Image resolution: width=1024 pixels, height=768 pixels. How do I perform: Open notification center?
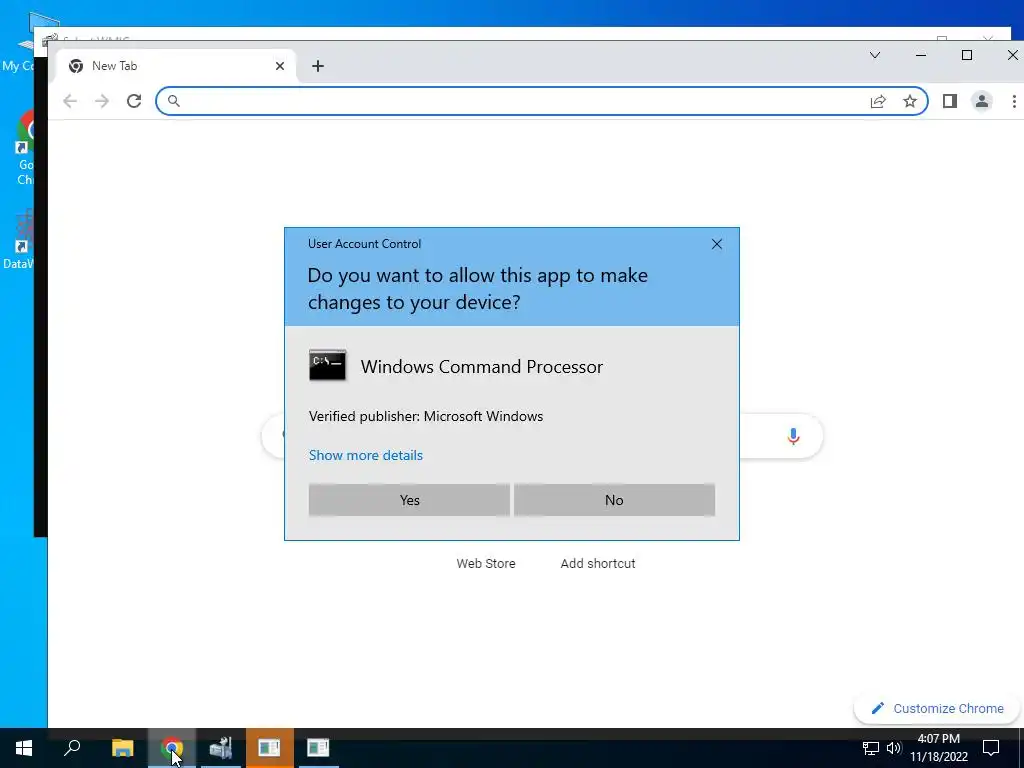(991, 748)
